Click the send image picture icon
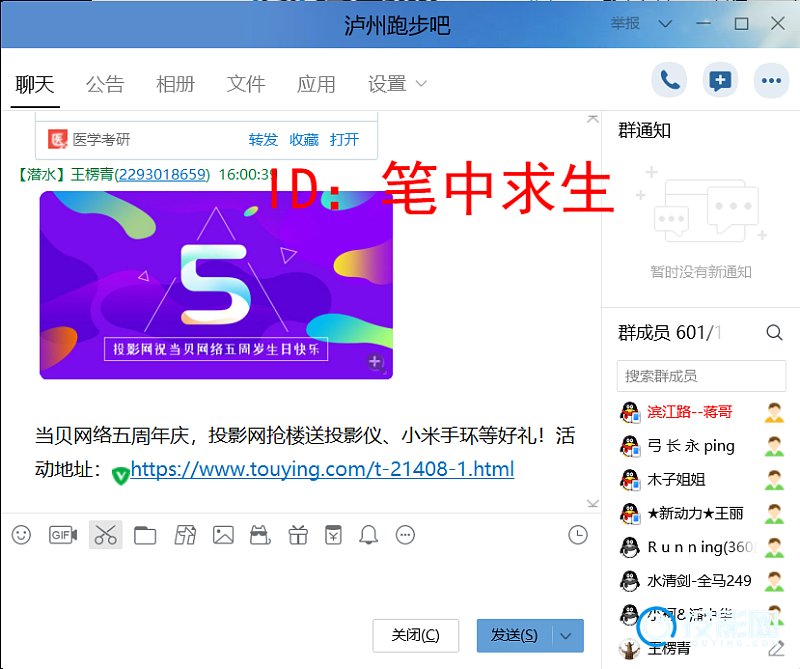This screenshot has width=800, height=669. [x=223, y=535]
